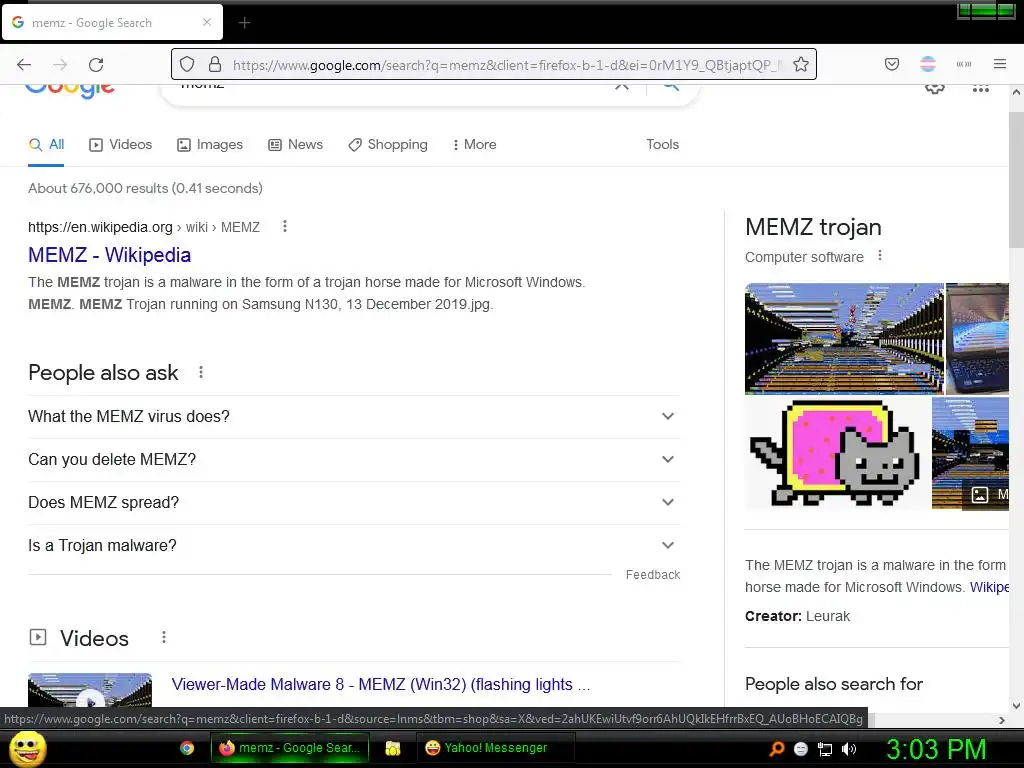Expand "Is a Trojan malware?" question

353,546
